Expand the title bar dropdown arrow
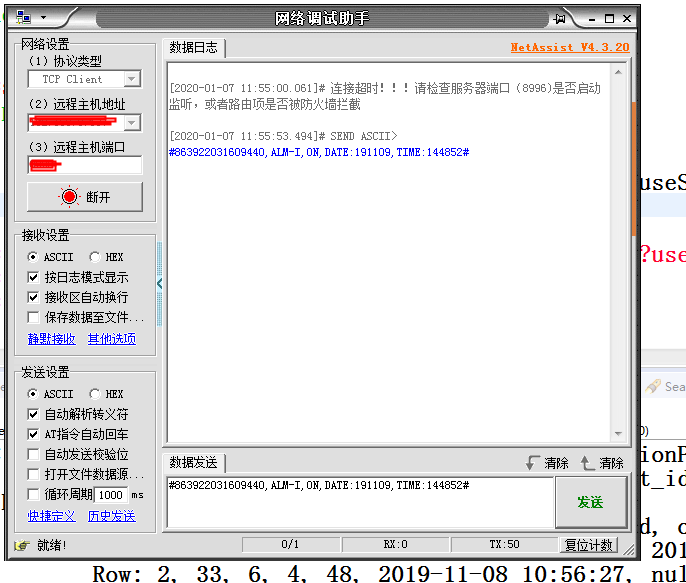The width and height of the screenshot is (686, 583). (x=43, y=18)
